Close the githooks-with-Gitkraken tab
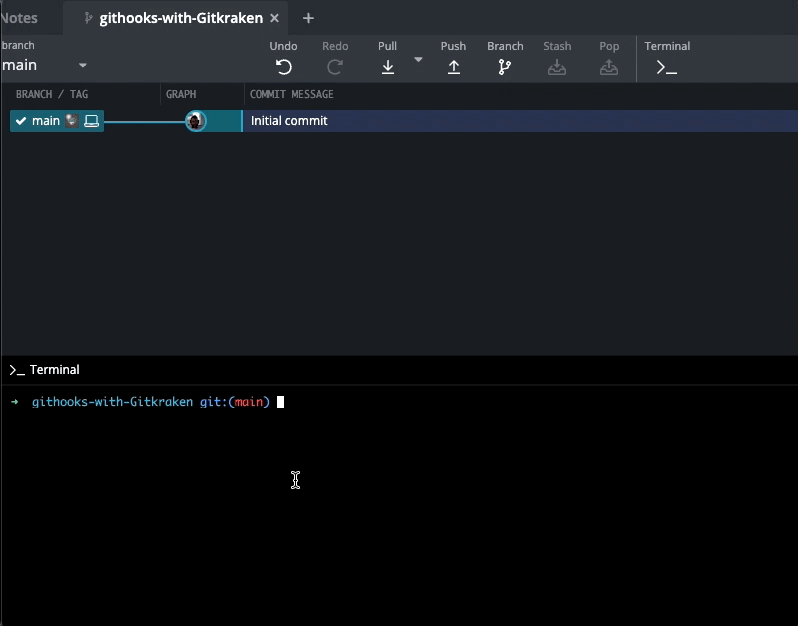The image size is (798, 626). pyautogui.click(x=274, y=18)
